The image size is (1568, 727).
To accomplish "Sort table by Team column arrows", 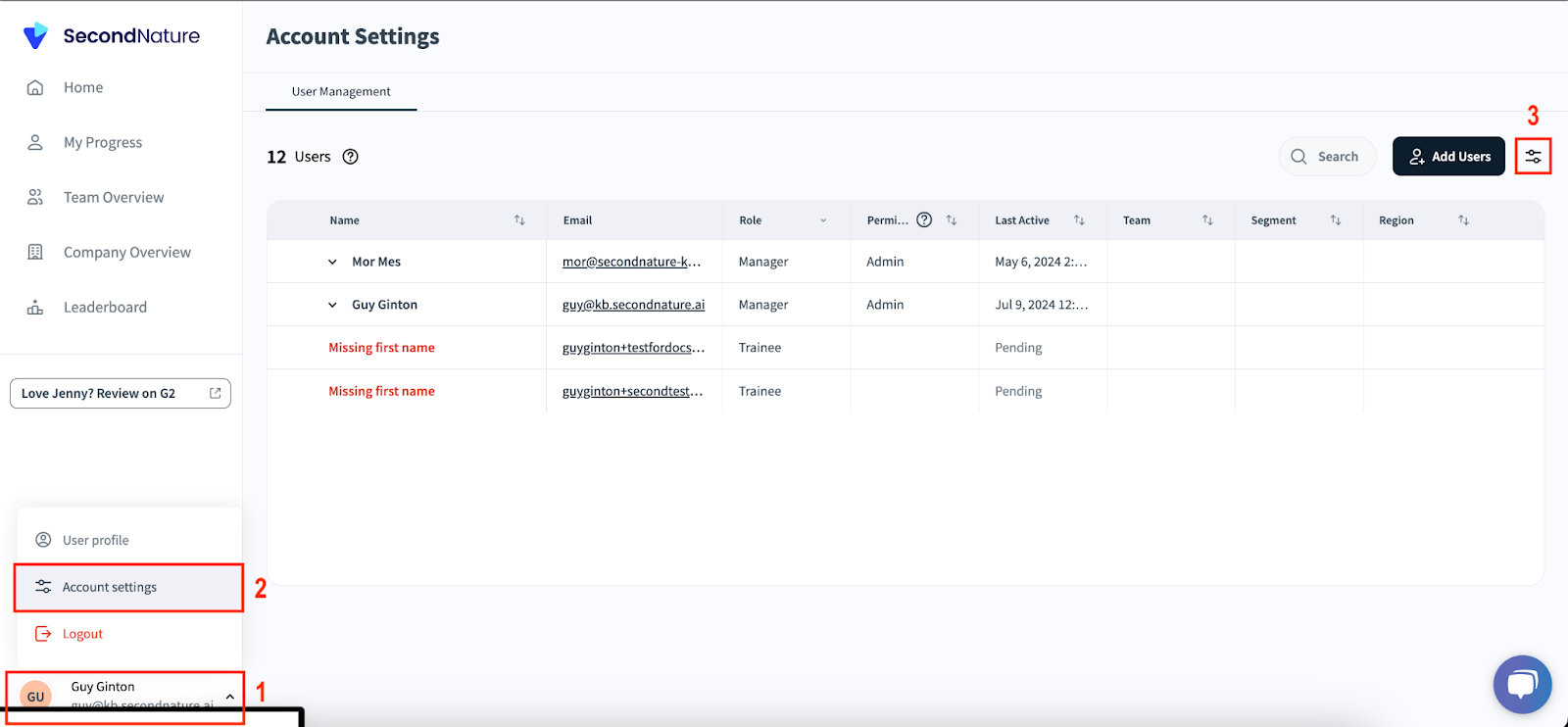I will pyautogui.click(x=1207, y=220).
